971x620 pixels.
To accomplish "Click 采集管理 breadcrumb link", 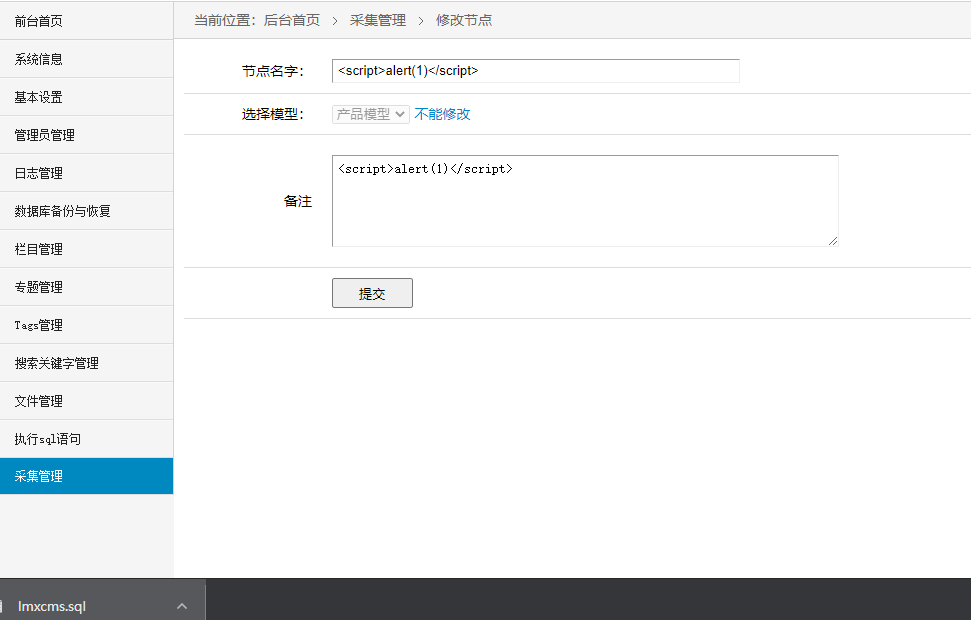I will point(378,20).
